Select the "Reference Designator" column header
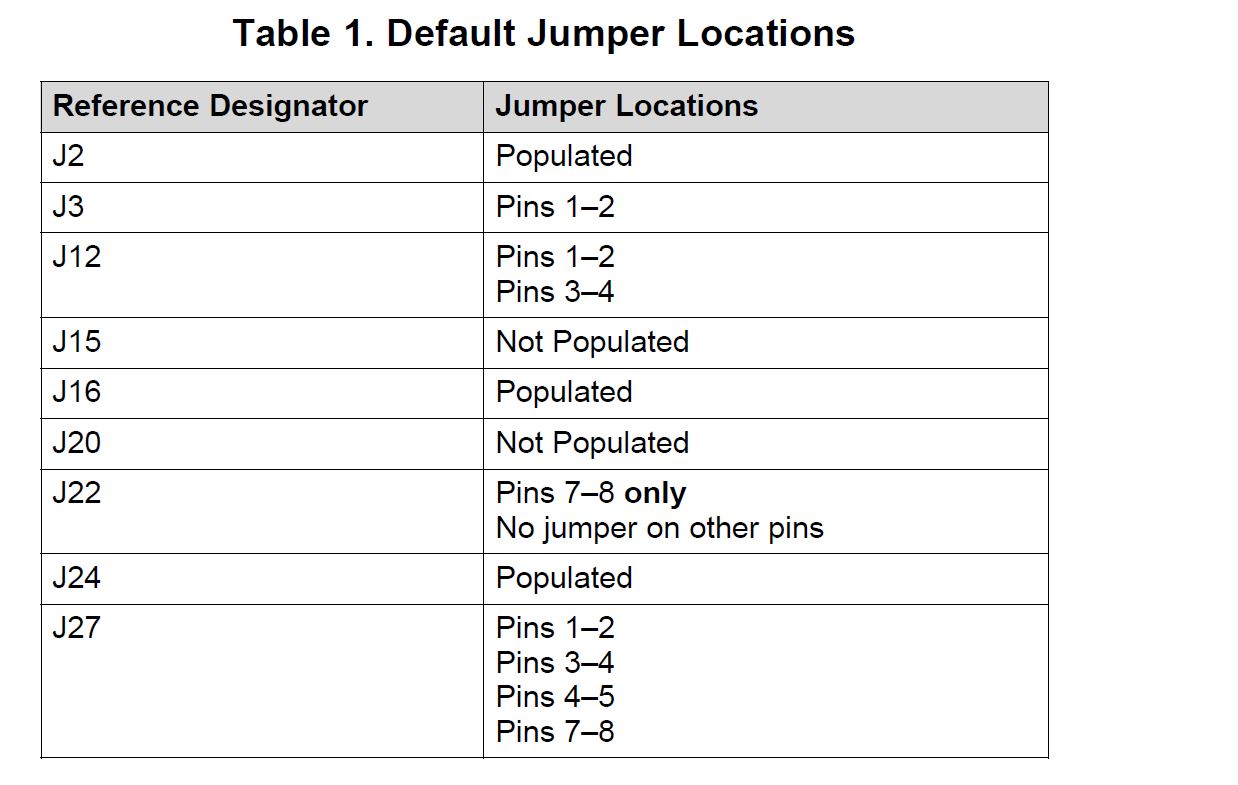Image resolution: width=1238 pixels, height=785 pixels. click(210, 106)
